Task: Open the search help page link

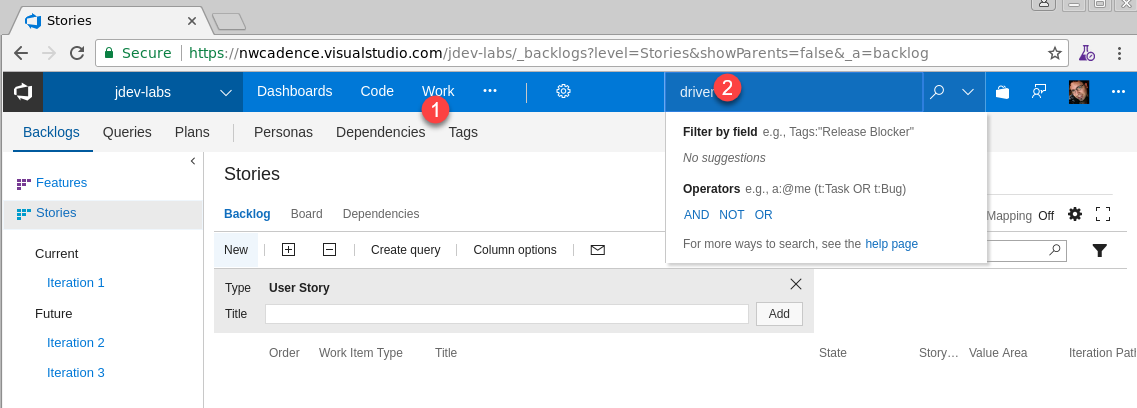Action: (891, 244)
